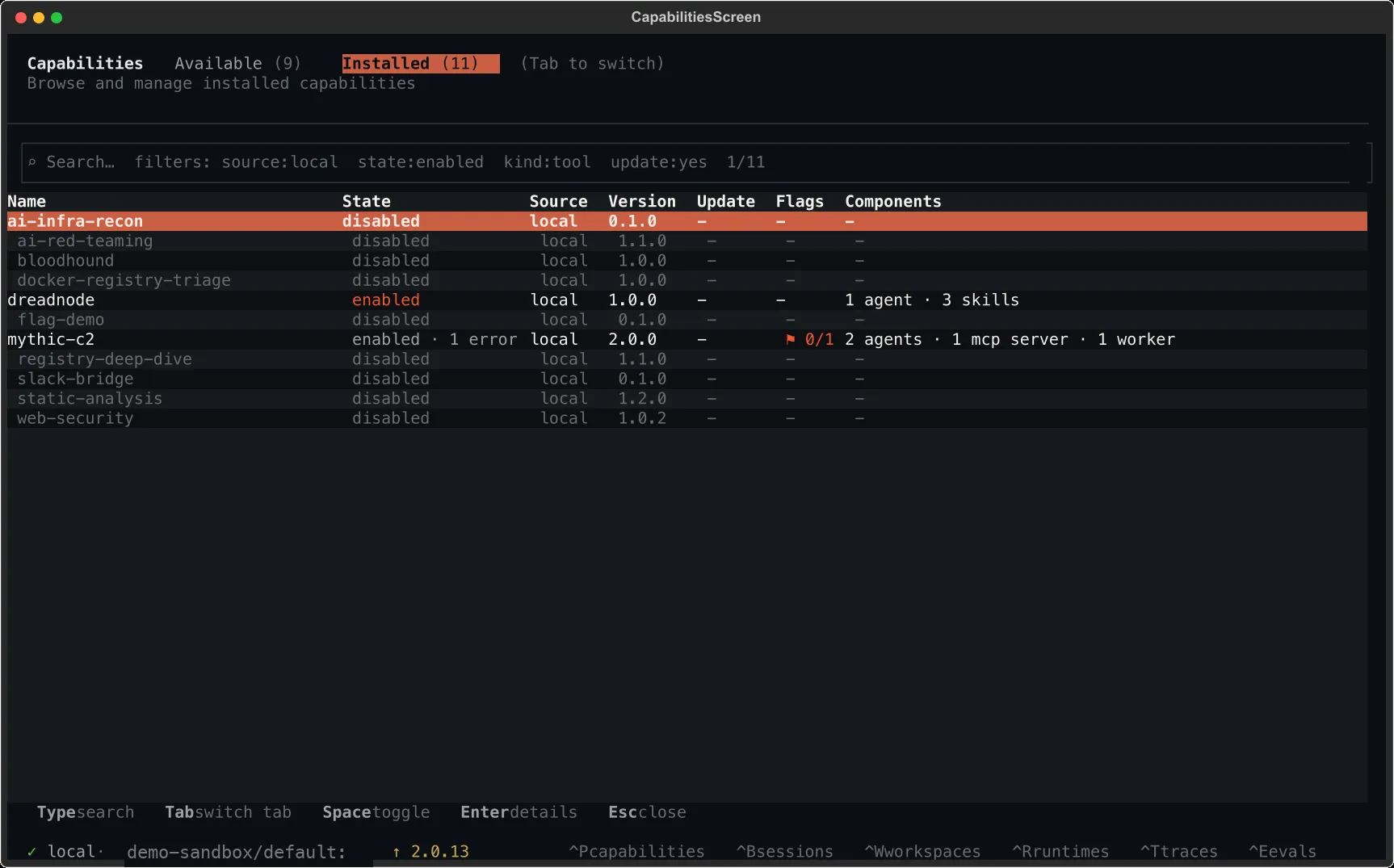Select the ai-infra-recon row
The image size is (1394, 868).
click(x=687, y=221)
